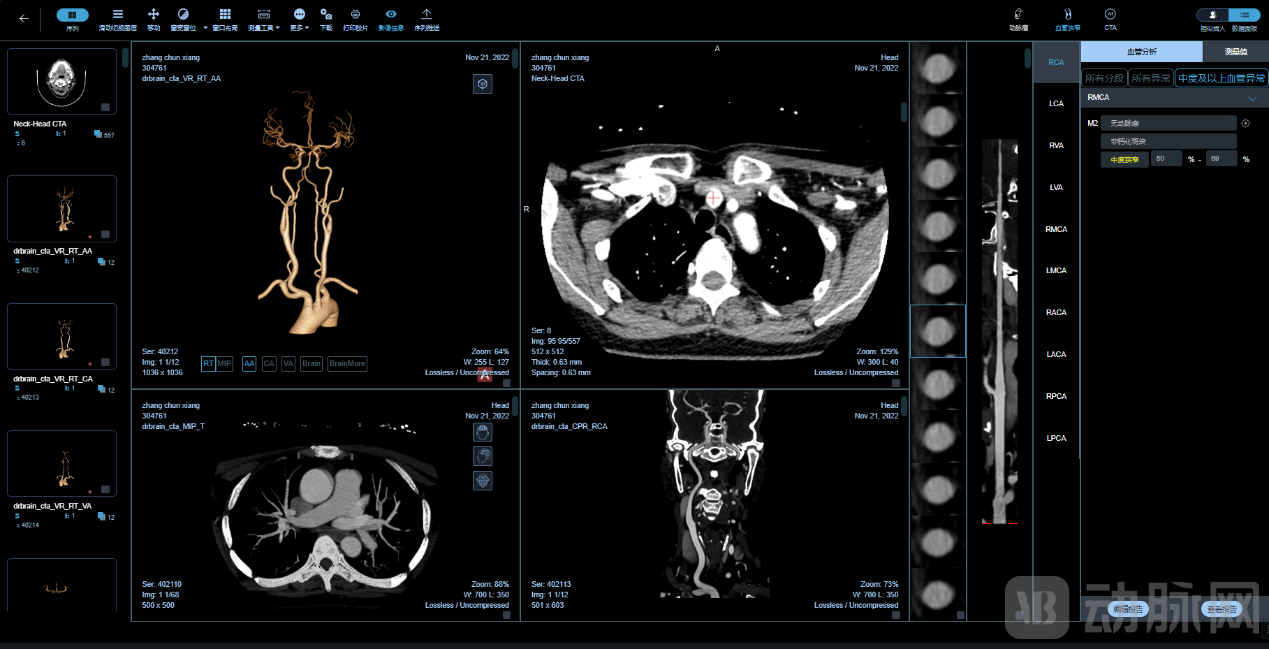Click the locate target icon beside M2
Viewport: 1269px width, 649px height.
tap(1245, 123)
